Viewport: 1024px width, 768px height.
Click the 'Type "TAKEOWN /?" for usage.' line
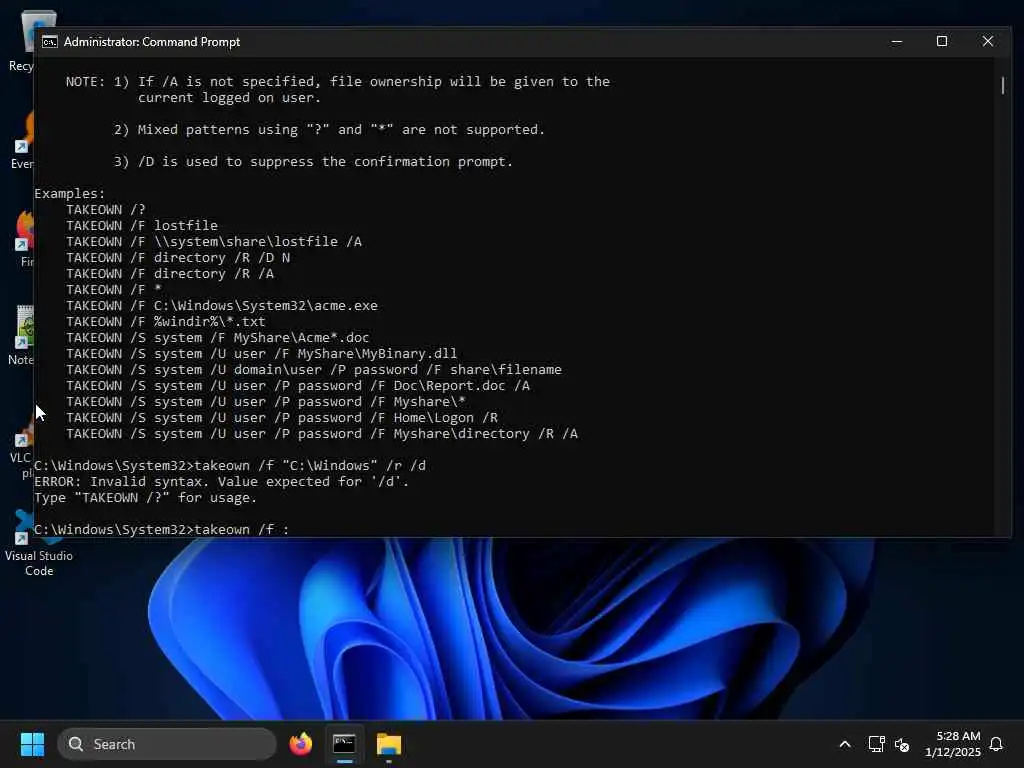[145, 498]
